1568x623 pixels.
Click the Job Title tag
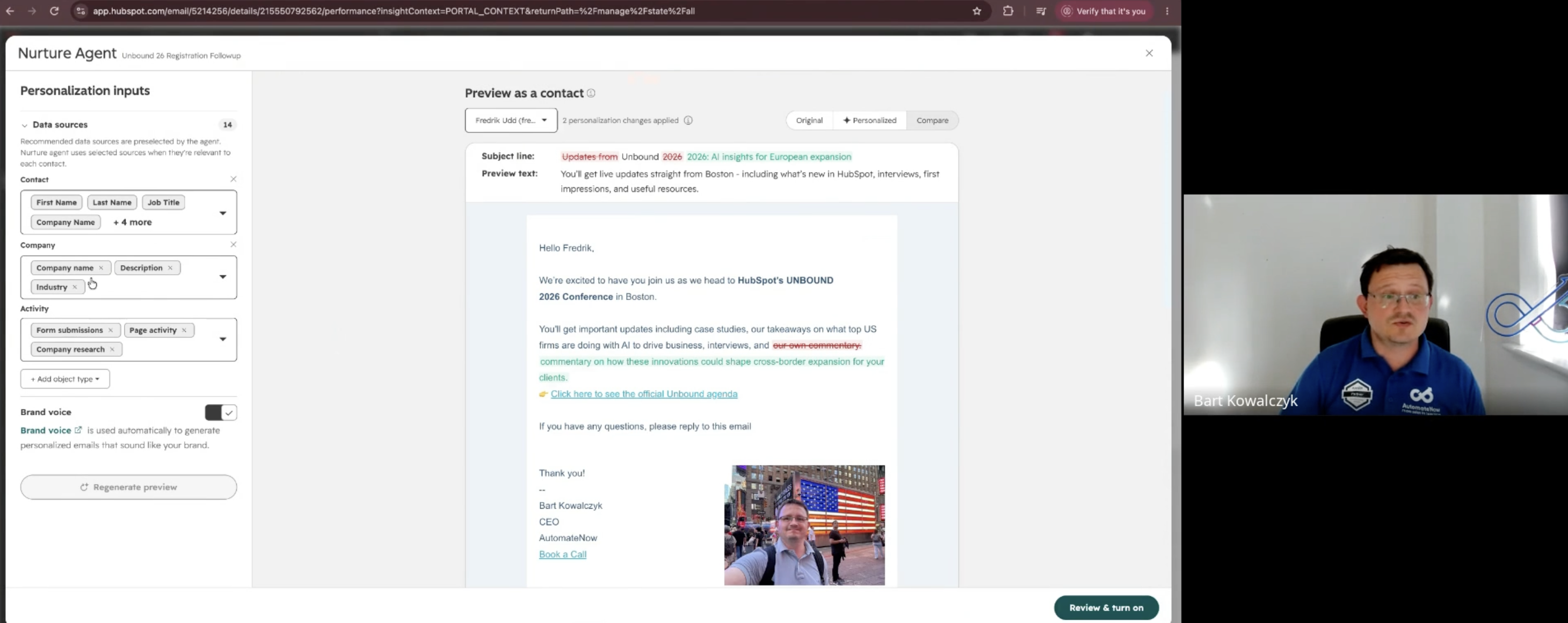(x=163, y=203)
